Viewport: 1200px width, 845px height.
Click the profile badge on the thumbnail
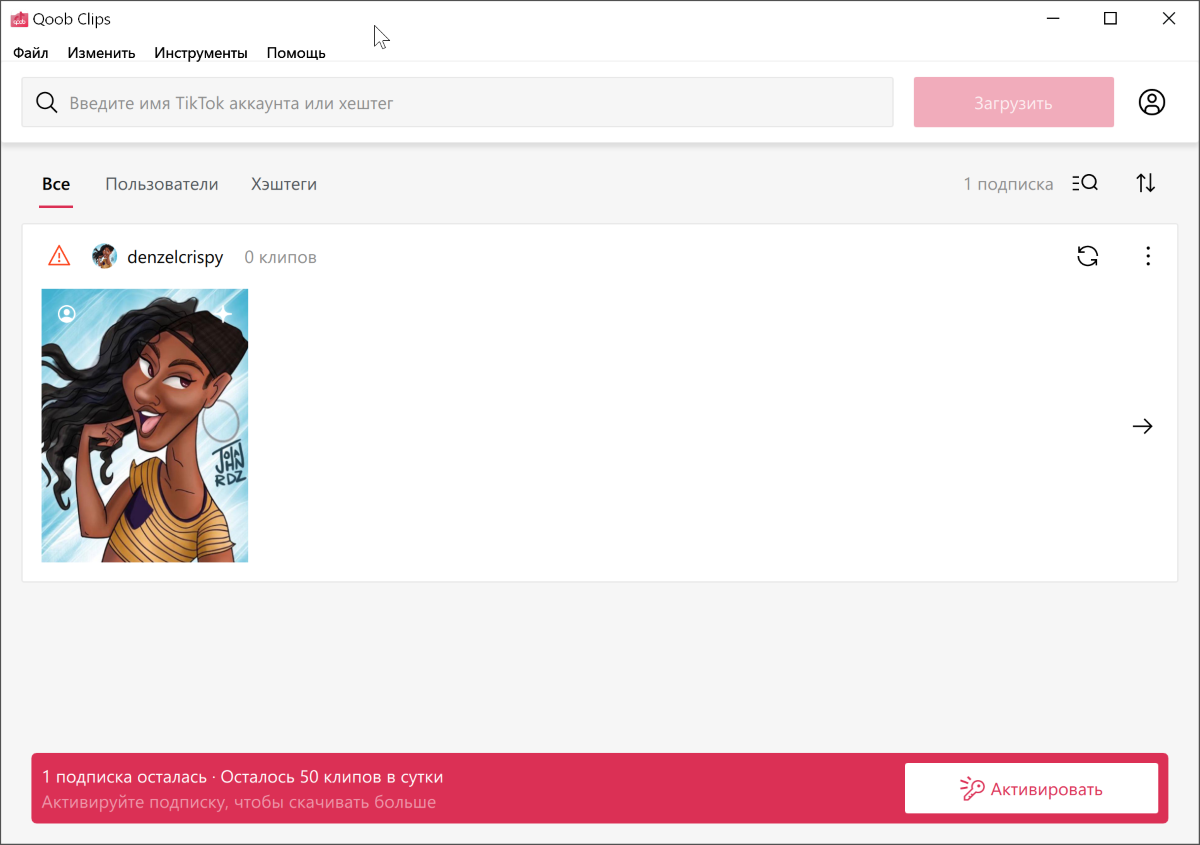tap(67, 313)
